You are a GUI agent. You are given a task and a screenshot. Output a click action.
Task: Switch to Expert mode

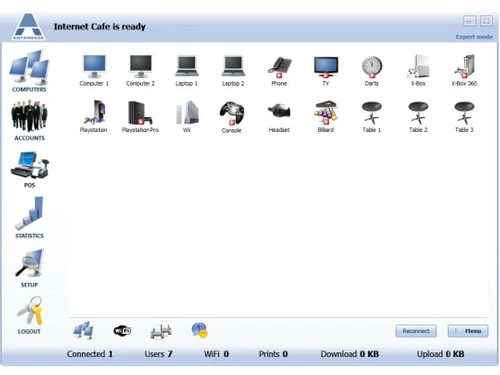(x=474, y=37)
